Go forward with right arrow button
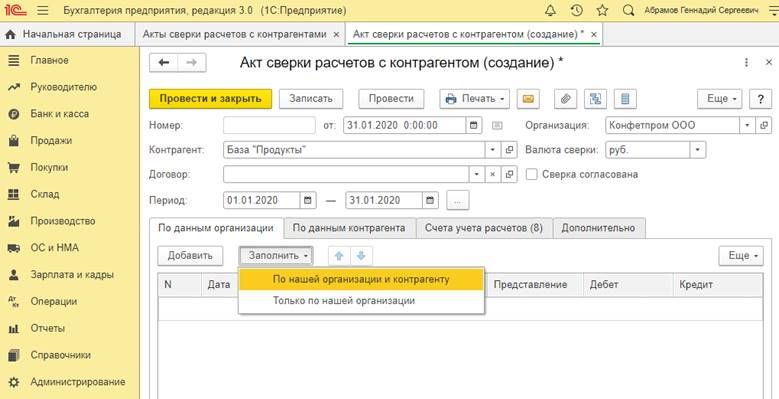 coord(192,62)
